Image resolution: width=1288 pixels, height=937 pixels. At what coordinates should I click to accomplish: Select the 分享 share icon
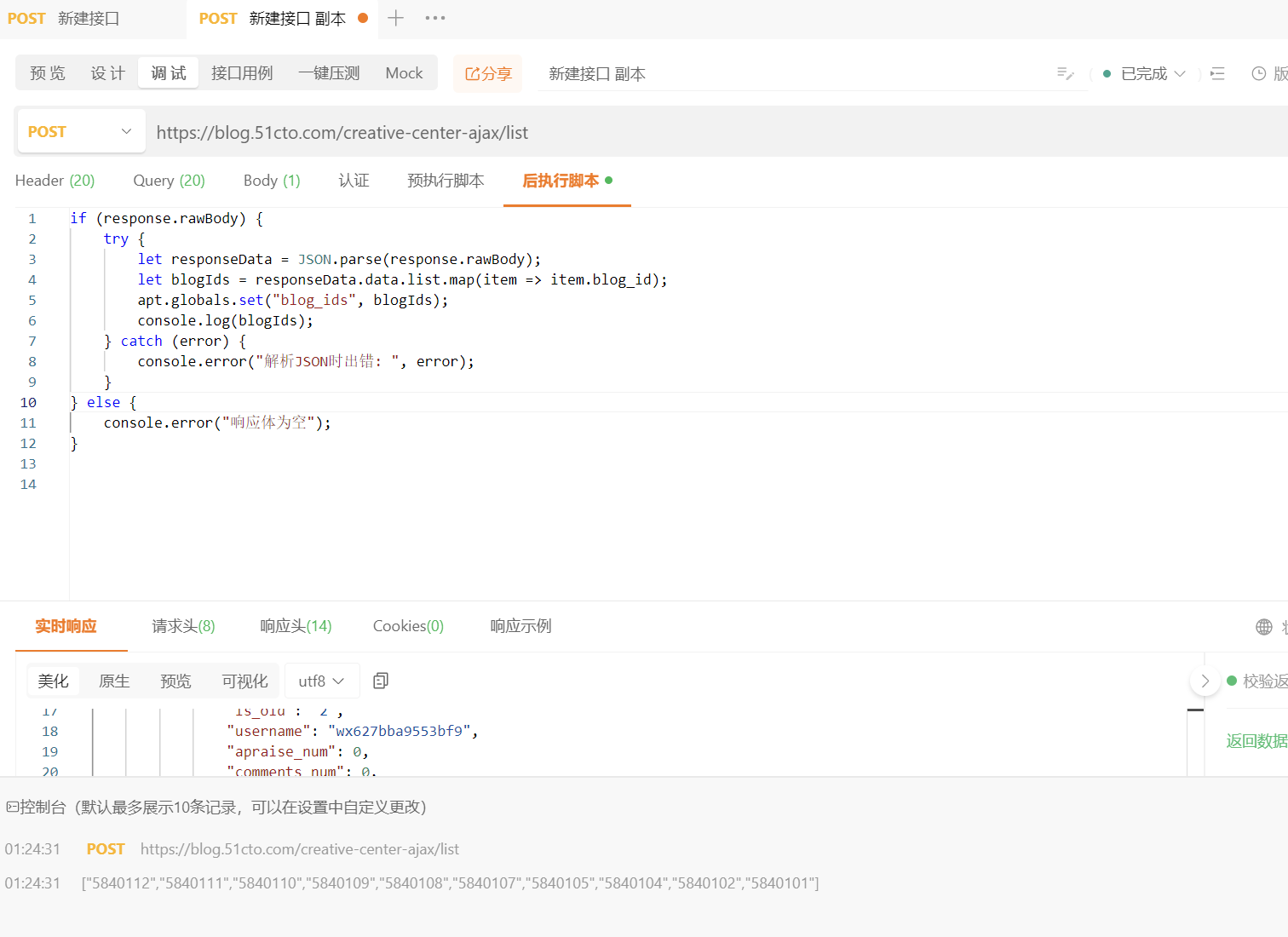click(x=486, y=73)
